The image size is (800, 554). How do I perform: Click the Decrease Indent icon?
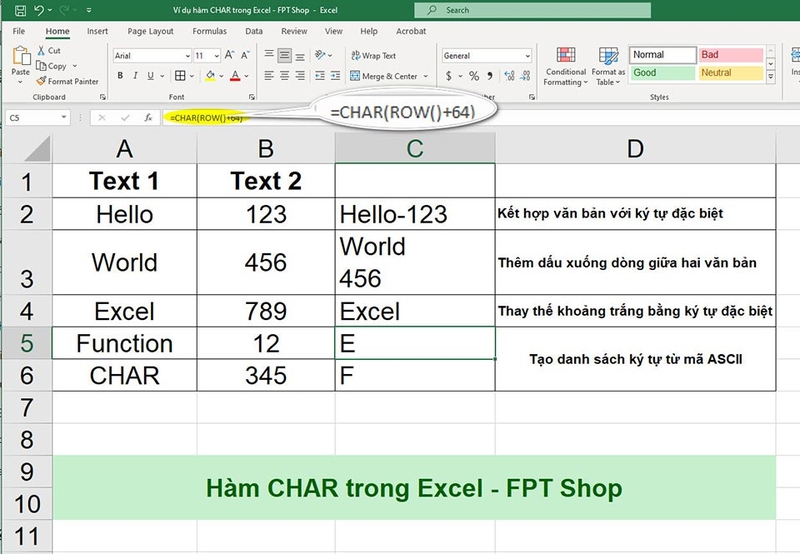tap(320, 75)
